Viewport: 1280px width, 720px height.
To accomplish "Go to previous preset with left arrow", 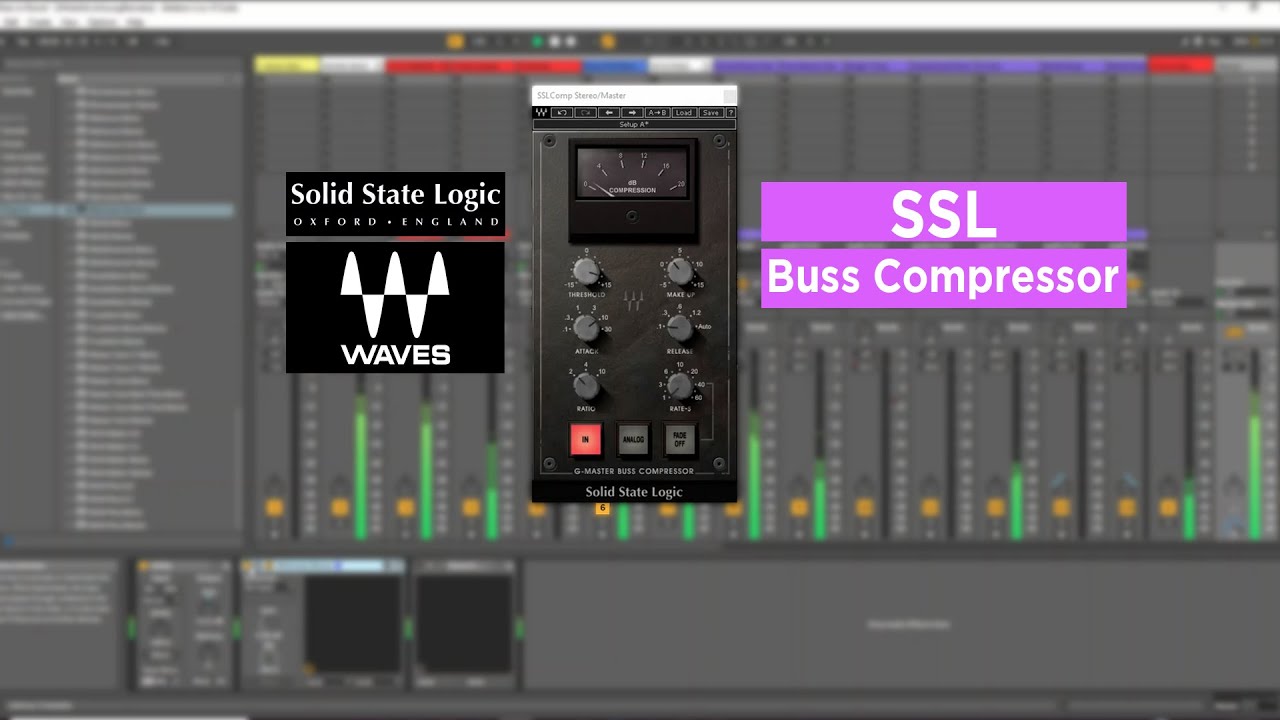I will point(609,113).
